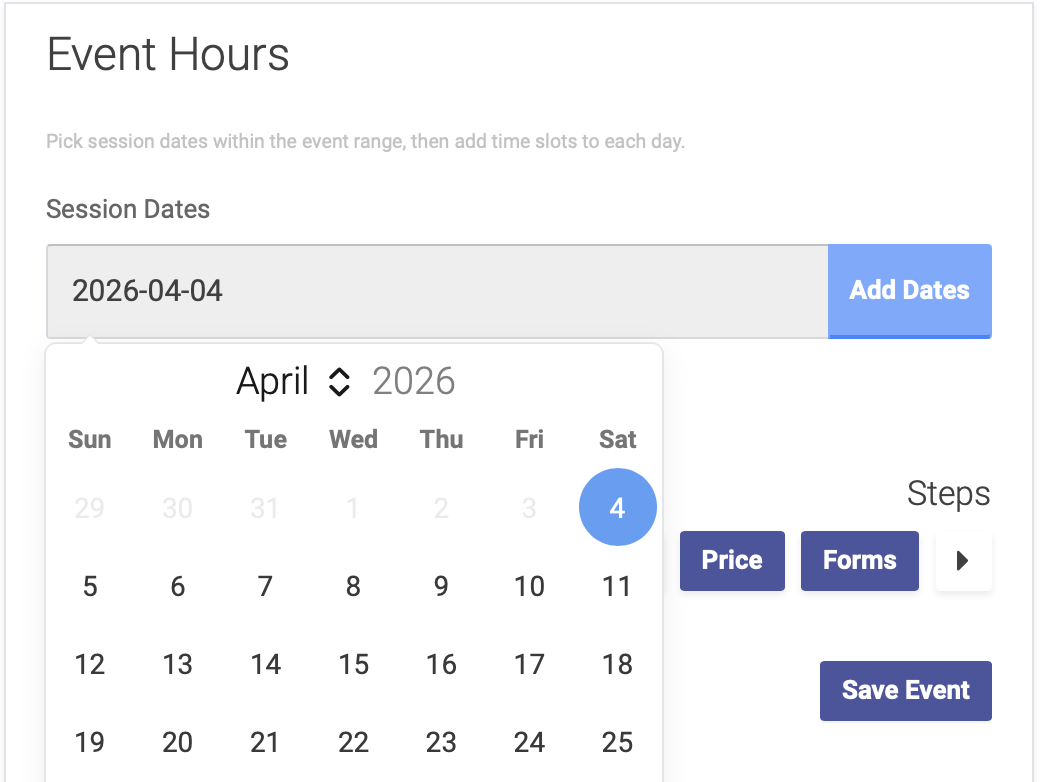Select April 6 in the calendar
Image resolution: width=1040 pixels, height=782 pixels.
[177, 586]
